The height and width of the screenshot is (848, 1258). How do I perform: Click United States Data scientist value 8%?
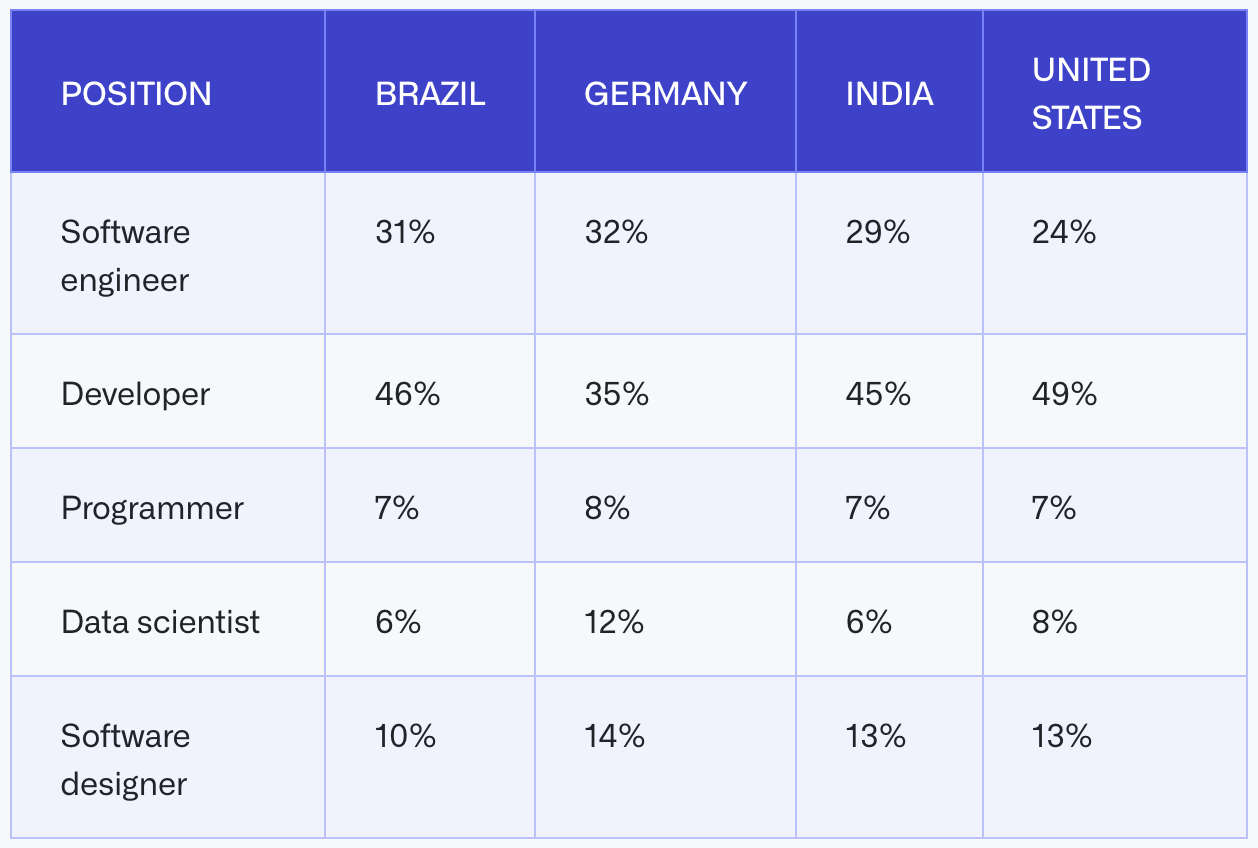pyautogui.click(x=1054, y=622)
